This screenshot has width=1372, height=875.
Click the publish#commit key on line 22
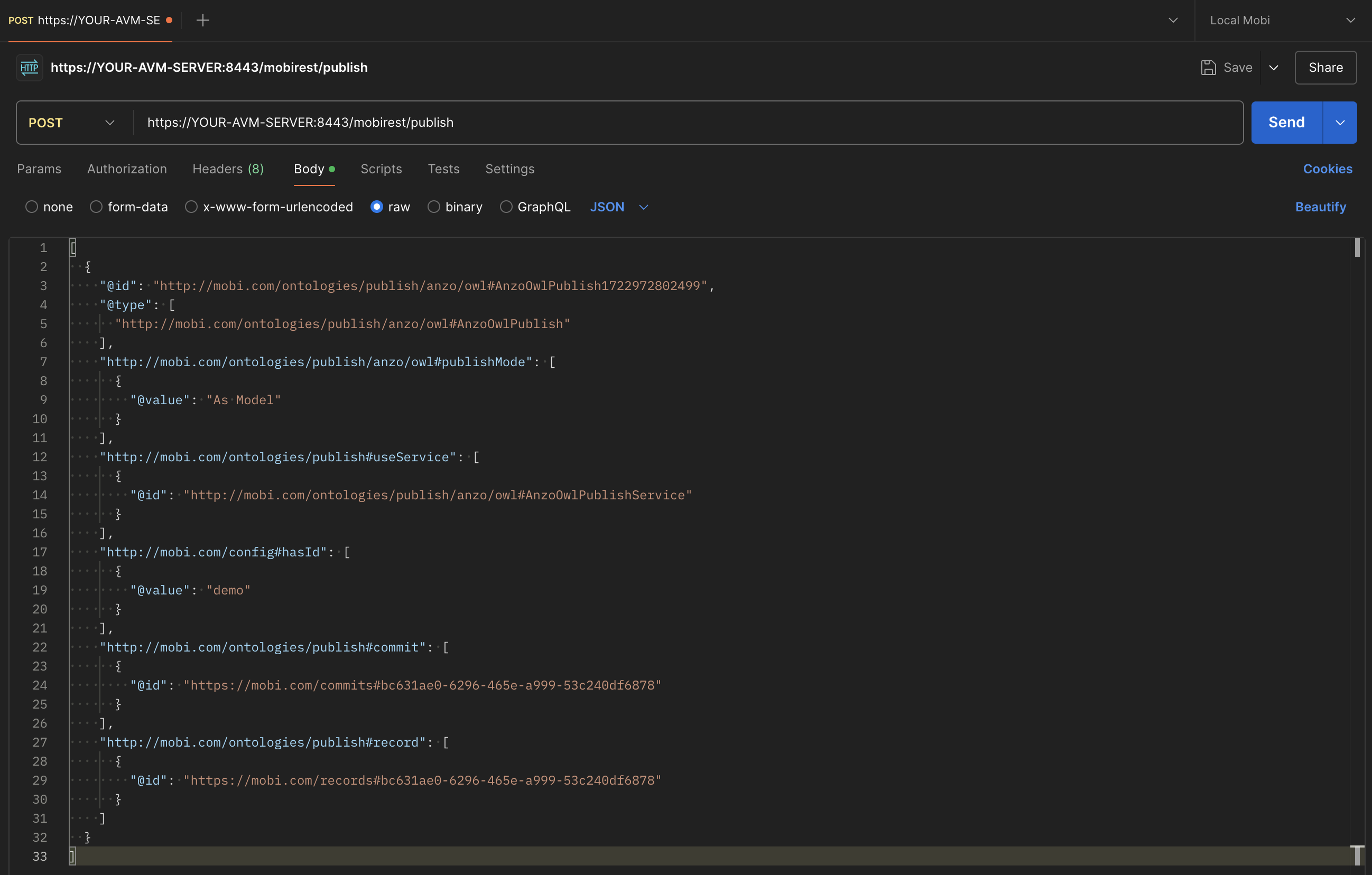coord(263,647)
